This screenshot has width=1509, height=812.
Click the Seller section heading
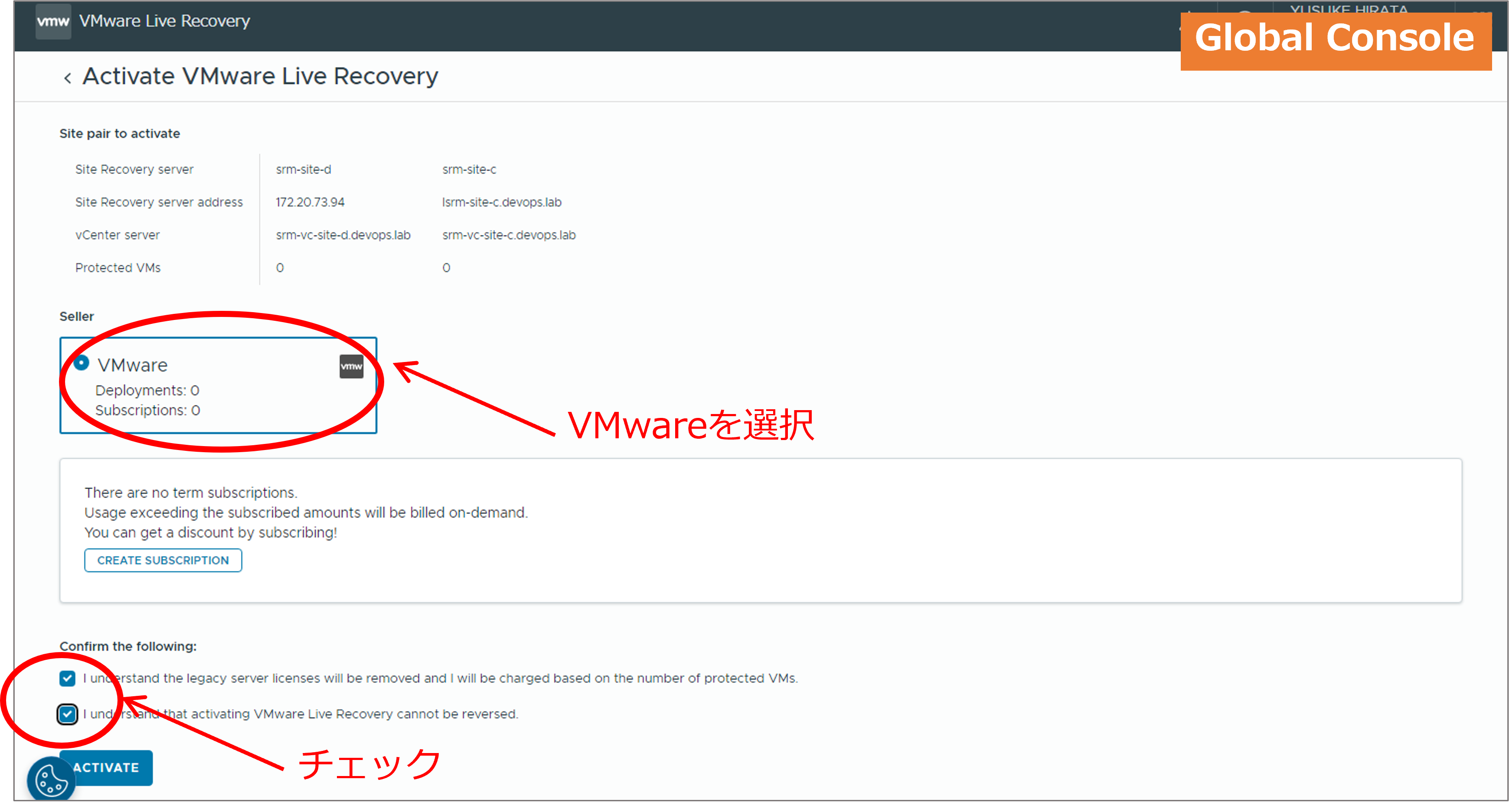[x=76, y=316]
